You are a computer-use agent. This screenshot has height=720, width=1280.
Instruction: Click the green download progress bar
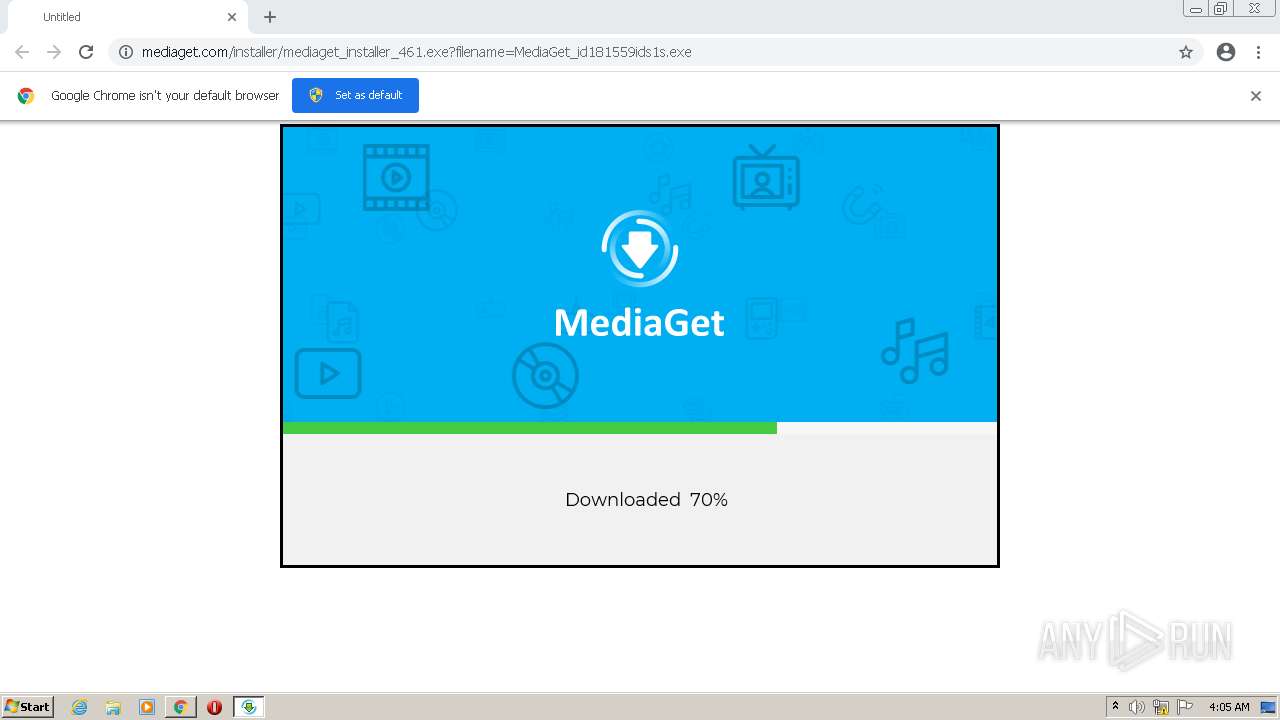(529, 428)
